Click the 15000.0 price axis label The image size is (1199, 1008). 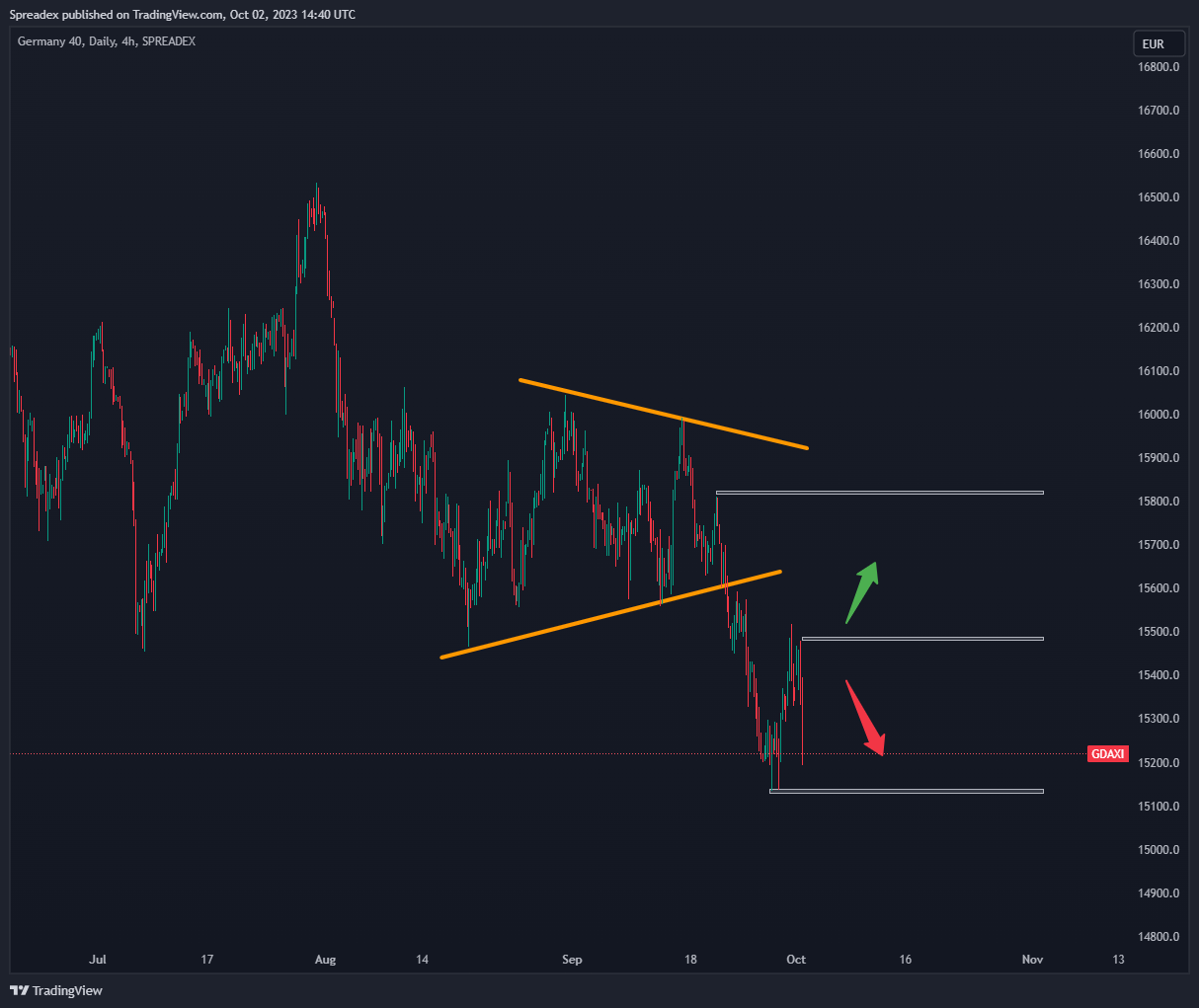tap(1159, 850)
